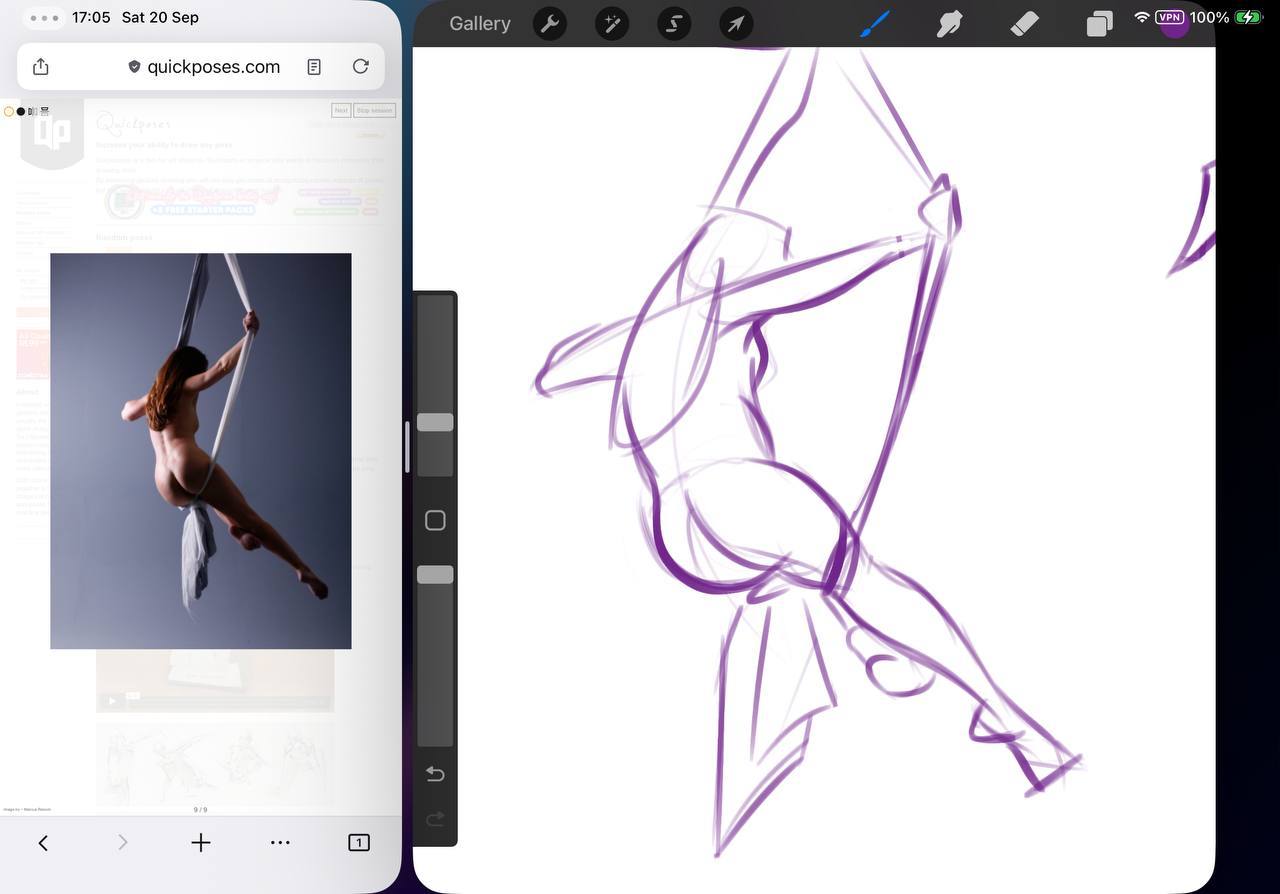Tap the brush size slider handle
The image size is (1280, 894).
click(x=435, y=422)
